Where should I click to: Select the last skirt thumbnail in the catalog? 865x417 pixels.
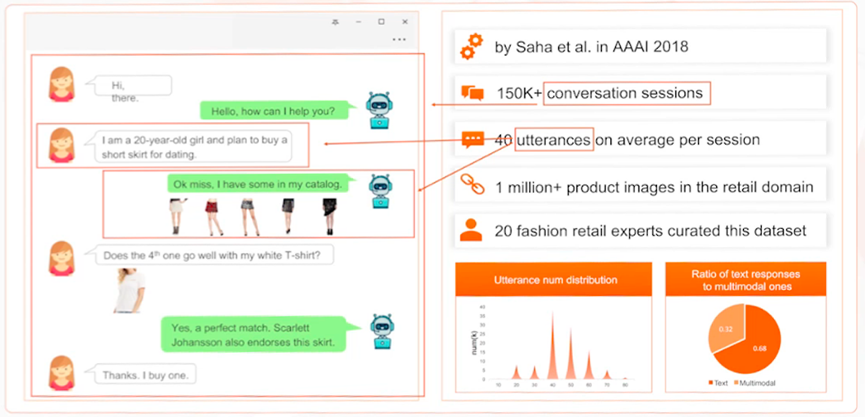click(x=329, y=215)
